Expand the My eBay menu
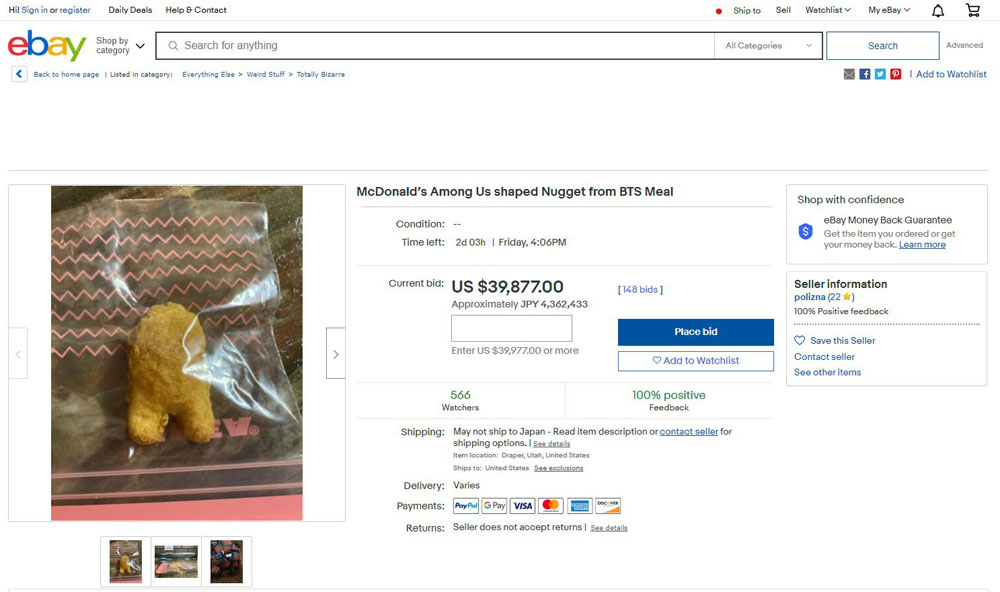 (x=889, y=10)
